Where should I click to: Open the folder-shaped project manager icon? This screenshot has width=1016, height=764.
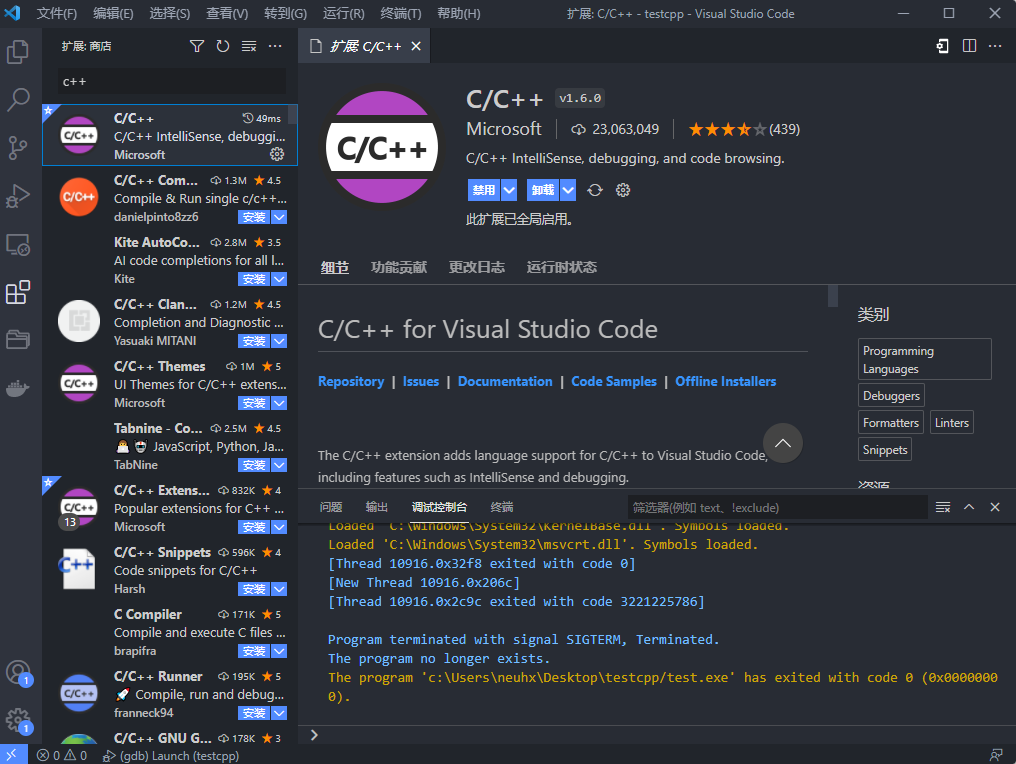coord(17,339)
